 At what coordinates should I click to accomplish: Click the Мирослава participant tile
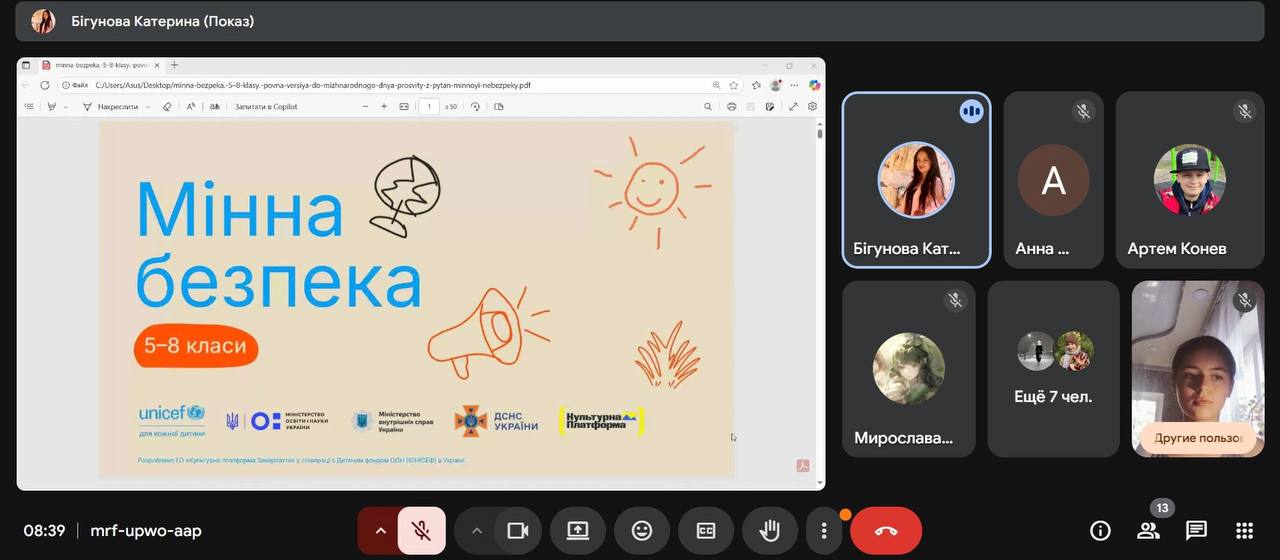pyautogui.click(x=908, y=369)
